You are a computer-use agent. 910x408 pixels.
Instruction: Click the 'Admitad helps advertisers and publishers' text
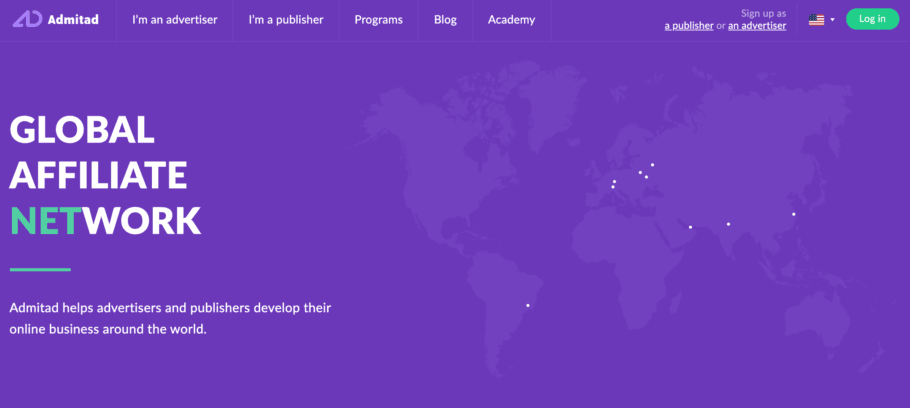(170, 318)
